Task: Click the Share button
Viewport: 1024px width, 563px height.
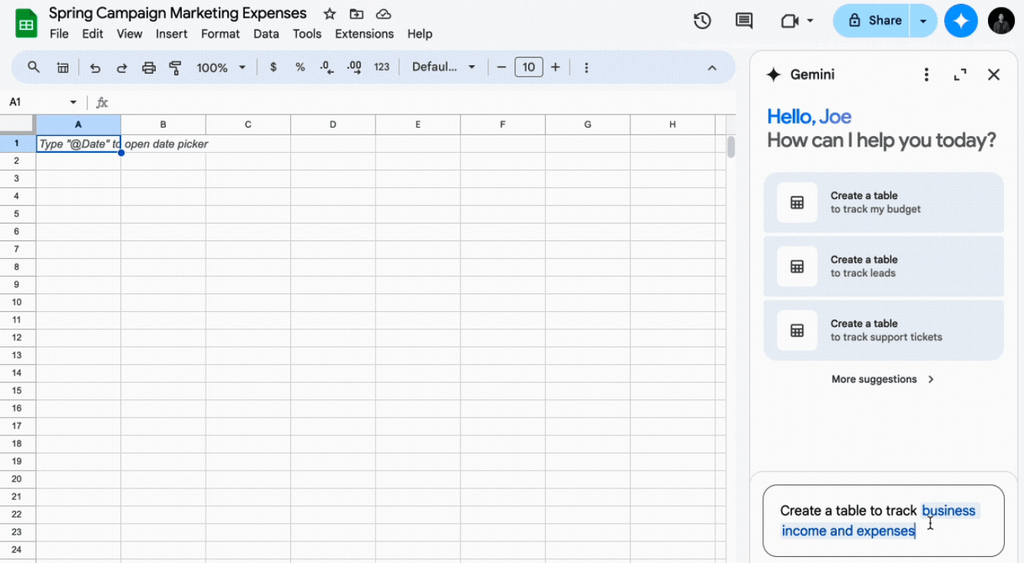Action: point(874,21)
